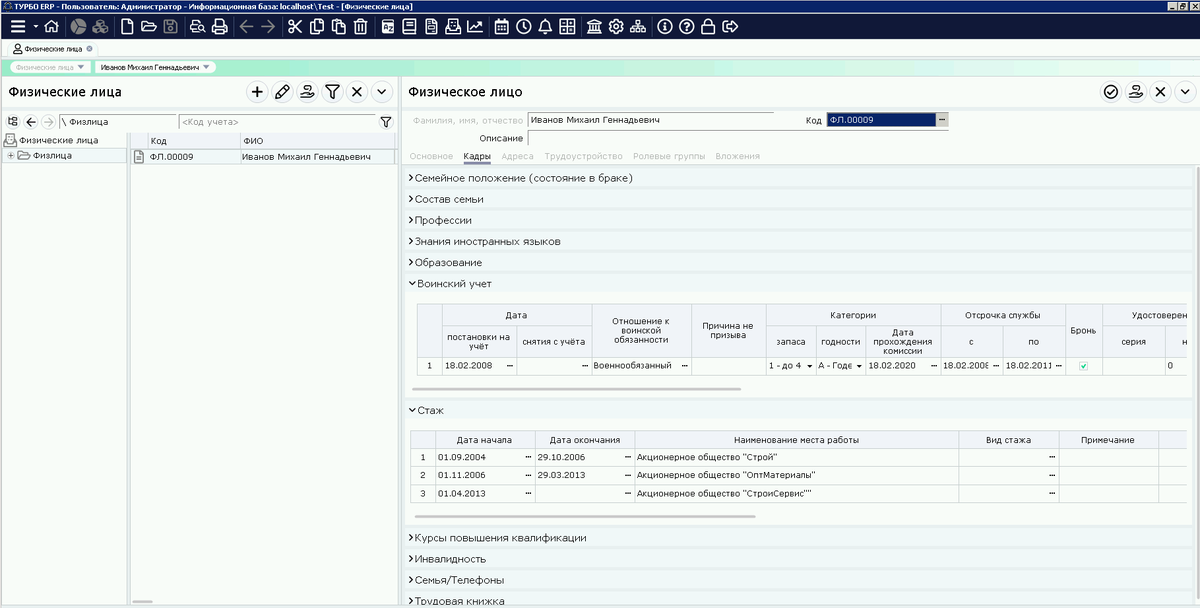Go to the home screen icon
Screen dimensions: 1200x608
(52, 26)
